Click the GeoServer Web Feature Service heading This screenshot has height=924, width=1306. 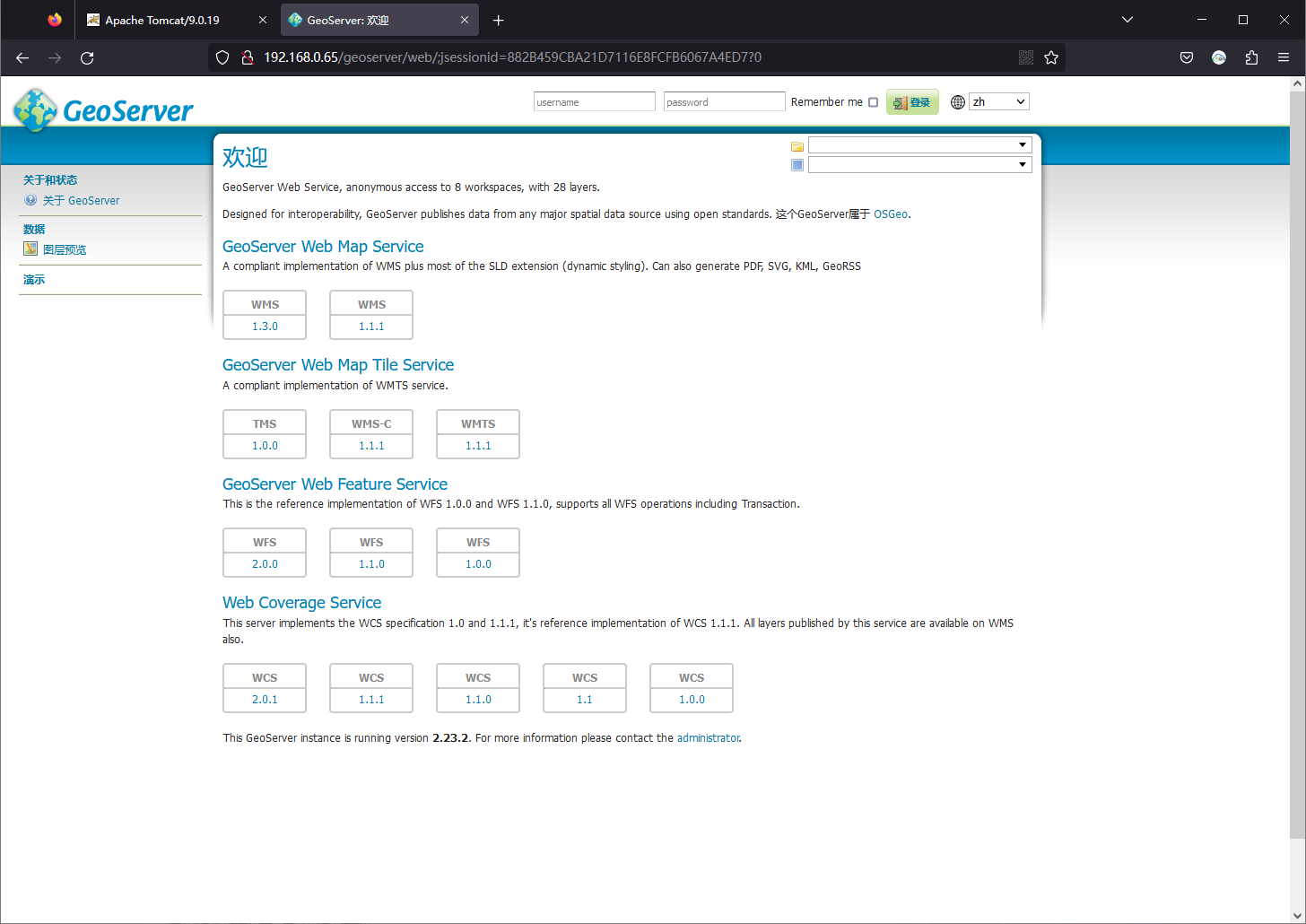(335, 484)
